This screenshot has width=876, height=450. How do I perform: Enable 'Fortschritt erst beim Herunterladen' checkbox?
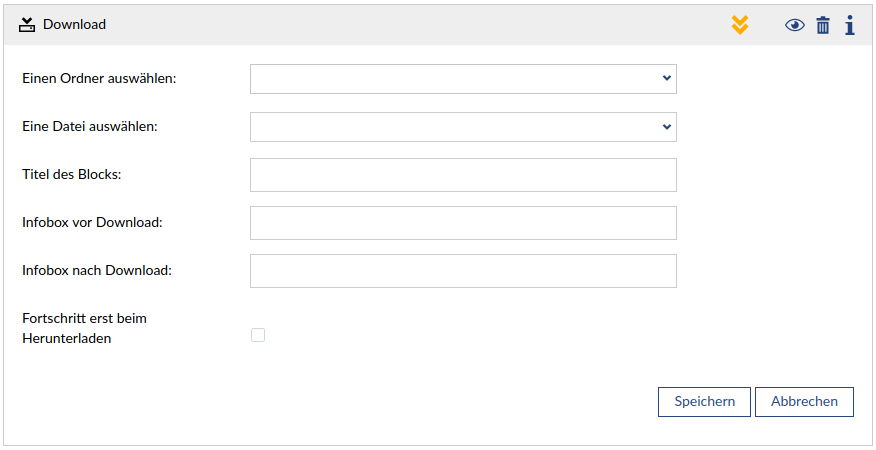[x=258, y=335]
